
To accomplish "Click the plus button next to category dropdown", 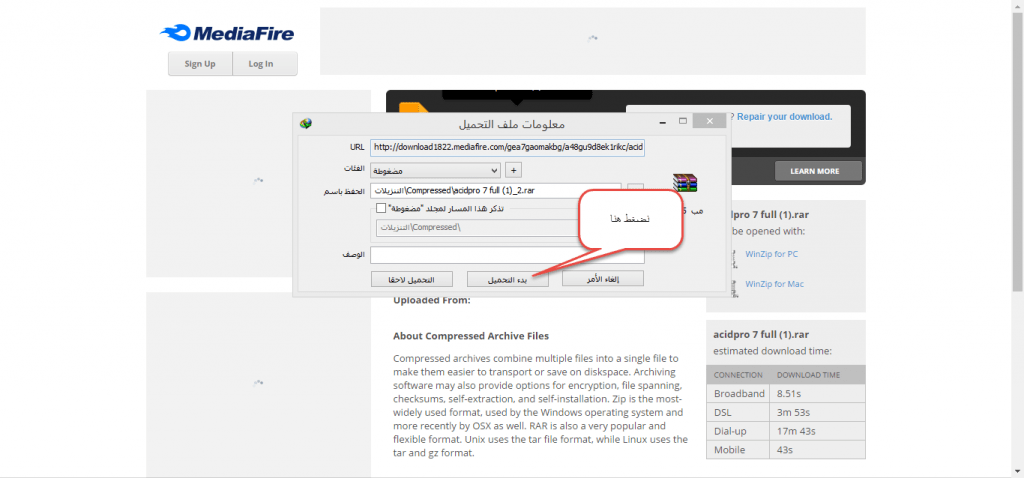I will point(514,170).
